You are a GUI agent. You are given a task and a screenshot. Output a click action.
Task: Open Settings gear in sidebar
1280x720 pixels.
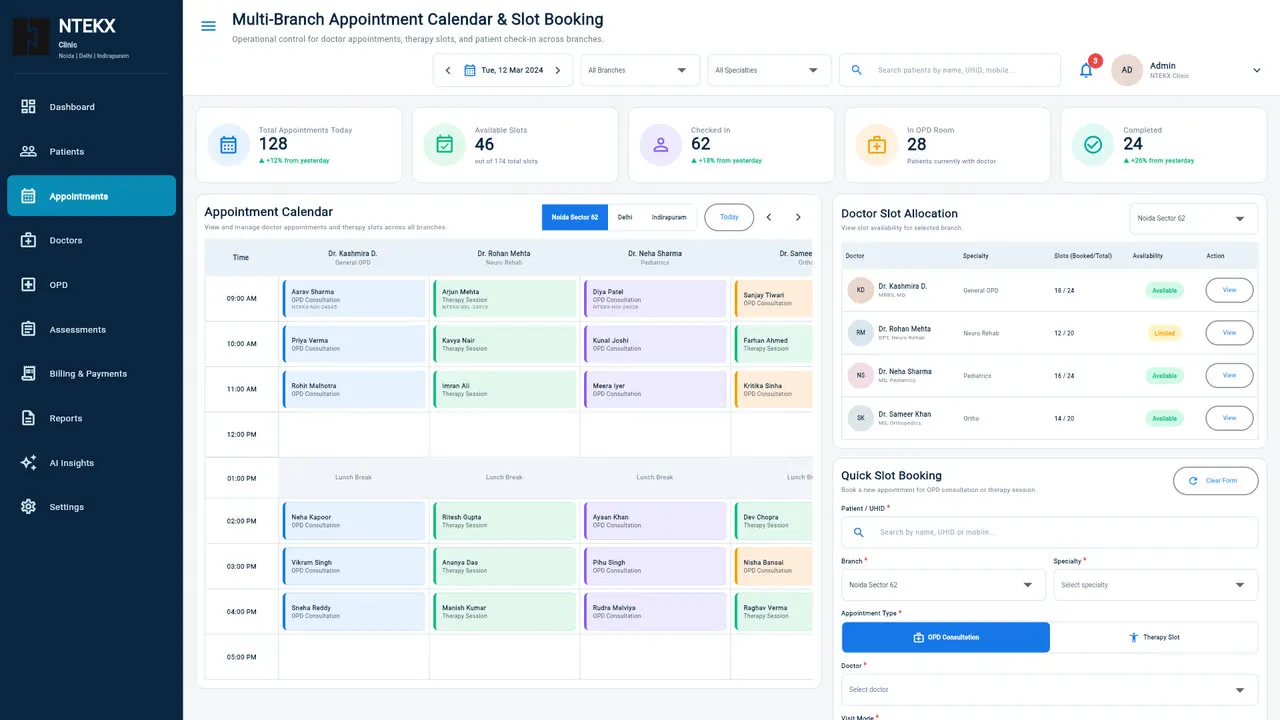28,507
